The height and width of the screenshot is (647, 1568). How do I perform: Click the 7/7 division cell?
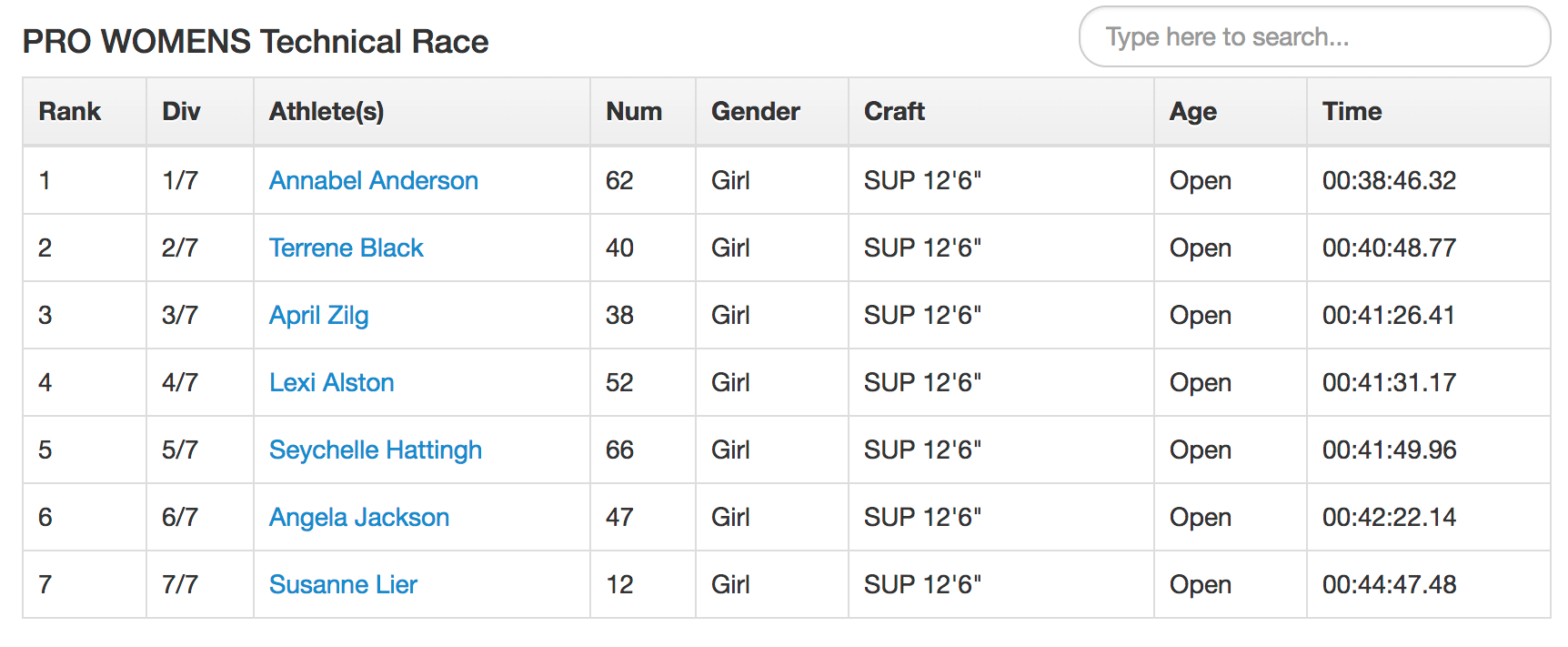click(x=180, y=584)
